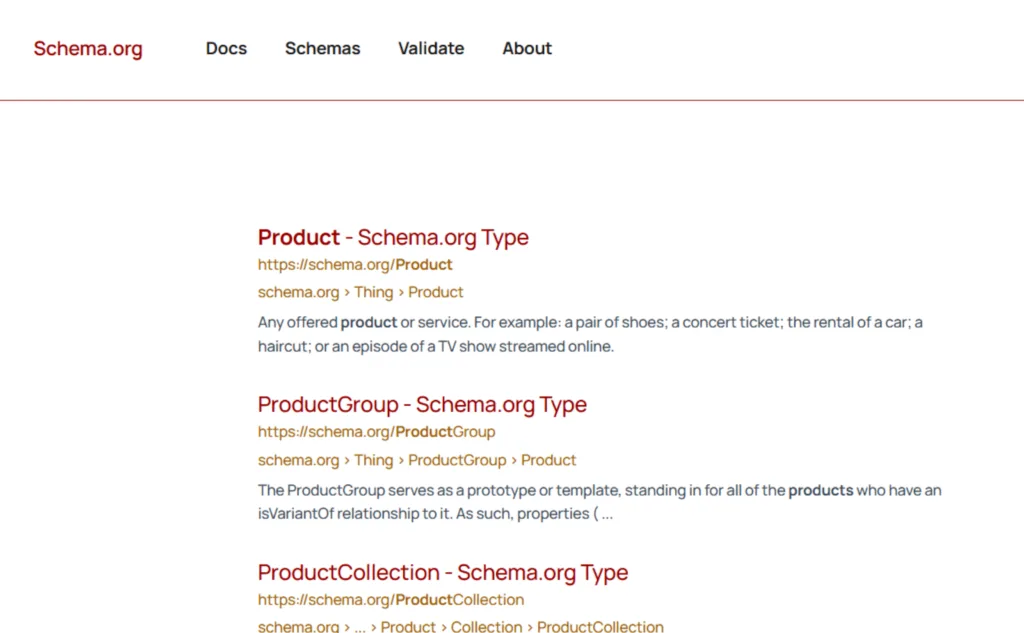The height and width of the screenshot is (633, 1024).
Task: Click the Schema.org logo in the header
Action: pos(88,48)
